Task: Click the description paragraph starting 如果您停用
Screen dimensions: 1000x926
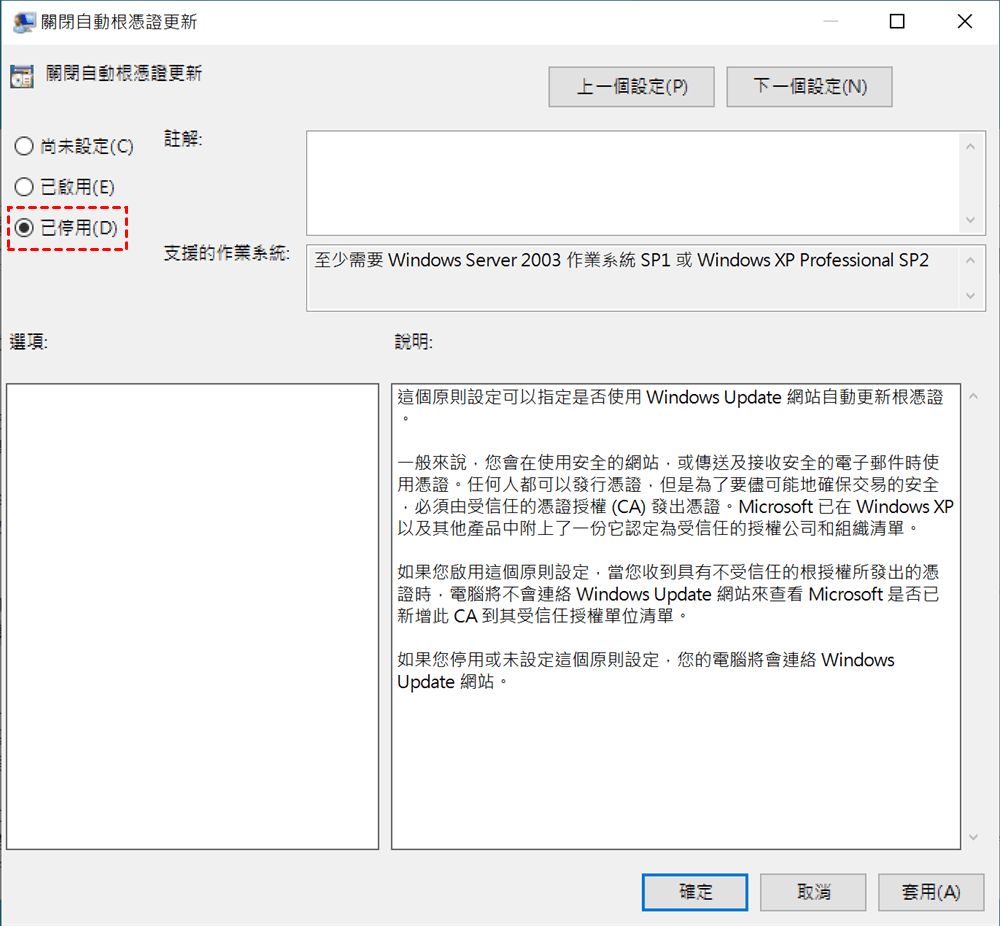Action: (x=645, y=670)
